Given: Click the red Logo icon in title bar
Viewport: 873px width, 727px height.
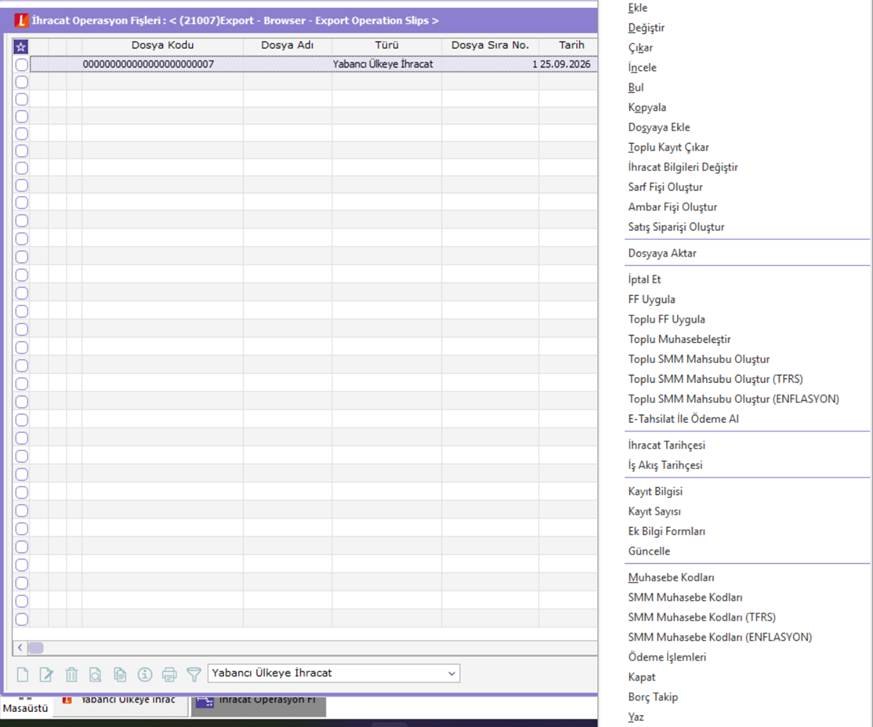Looking at the screenshot, I should coord(21,21).
